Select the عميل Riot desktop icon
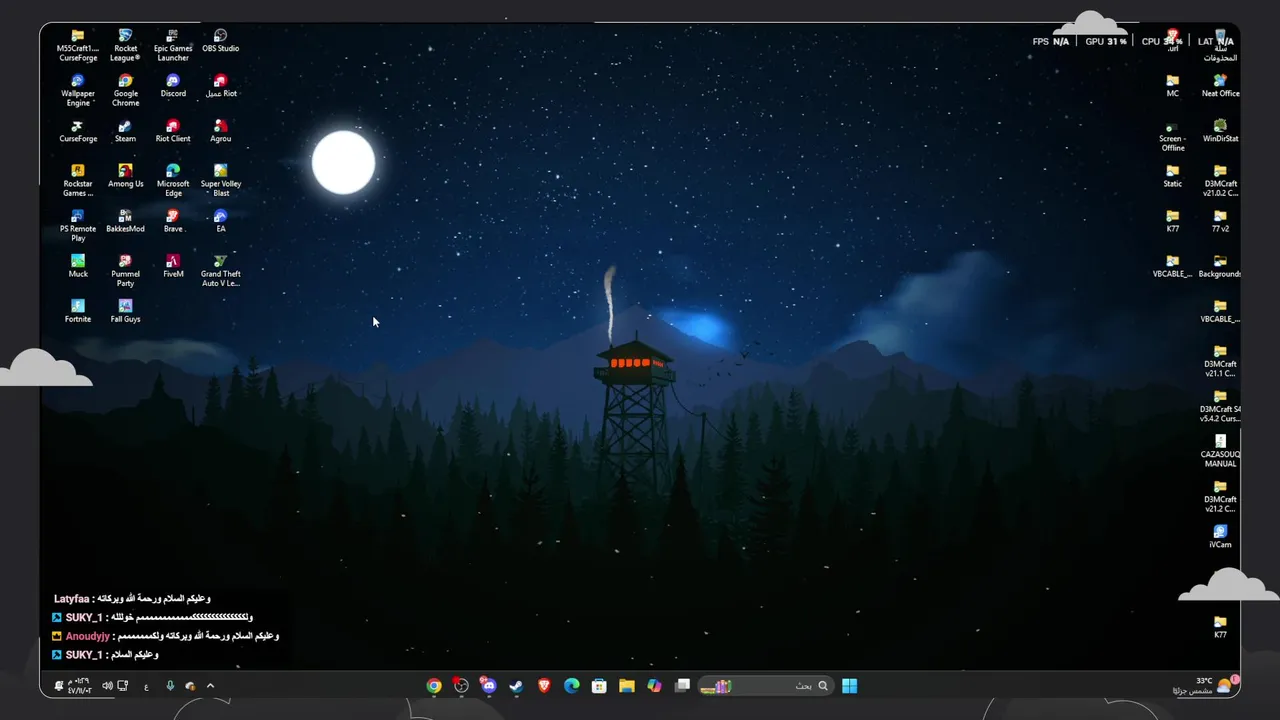 (x=221, y=86)
